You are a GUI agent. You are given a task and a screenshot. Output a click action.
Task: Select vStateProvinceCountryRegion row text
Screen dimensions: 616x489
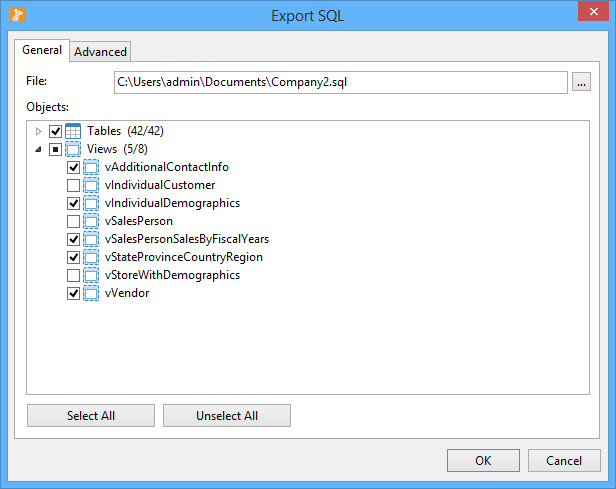(x=183, y=257)
